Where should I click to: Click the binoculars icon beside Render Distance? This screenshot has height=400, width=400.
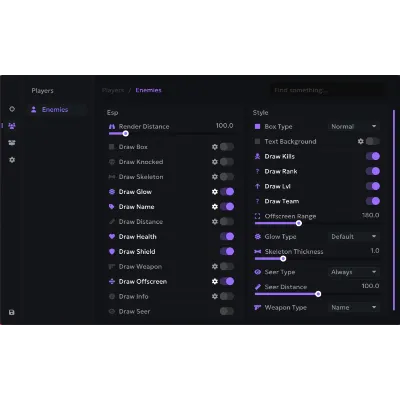pos(112,127)
